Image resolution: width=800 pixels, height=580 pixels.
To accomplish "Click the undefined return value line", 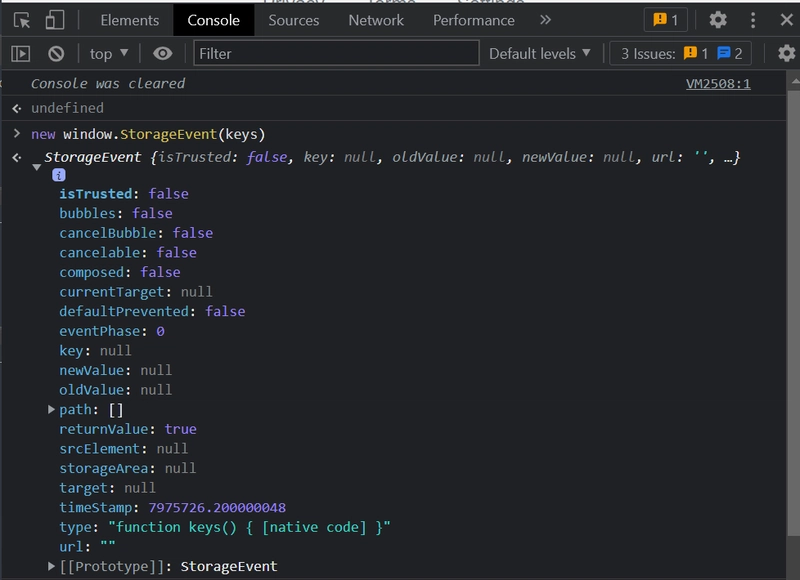I will [x=67, y=108].
